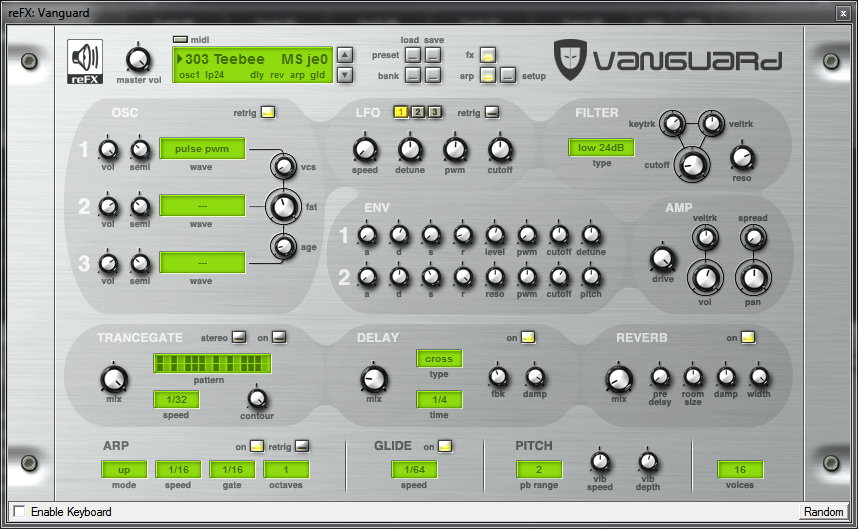The image size is (858, 529).
Task: Open oscillator 1 wave selector 'pulse pwm'
Action: pos(202,149)
